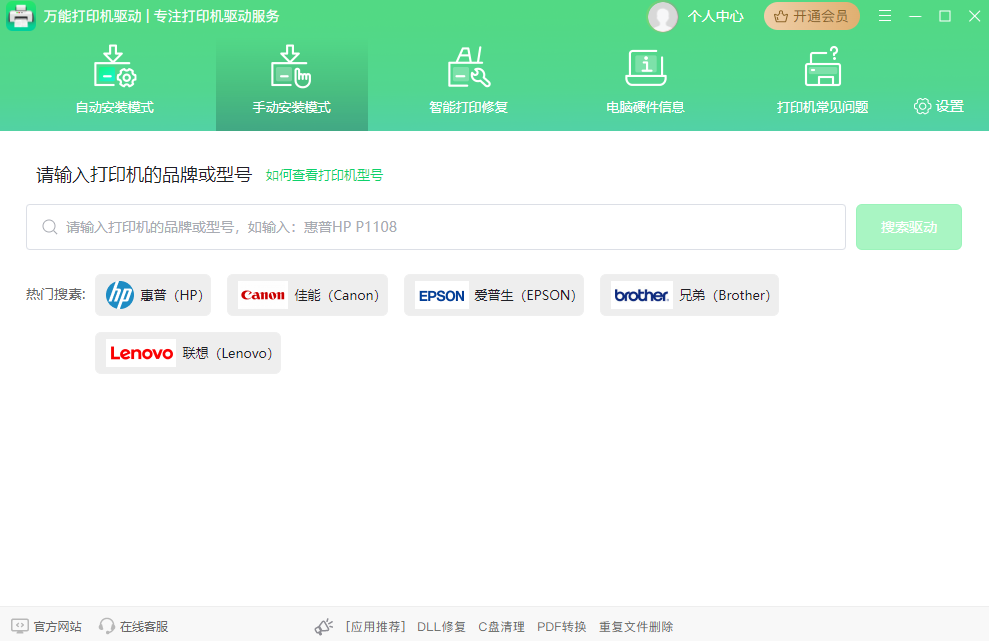Open 官方网站 link
Image resolution: width=989 pixels, height=641 pixels.
pos(57,626)
